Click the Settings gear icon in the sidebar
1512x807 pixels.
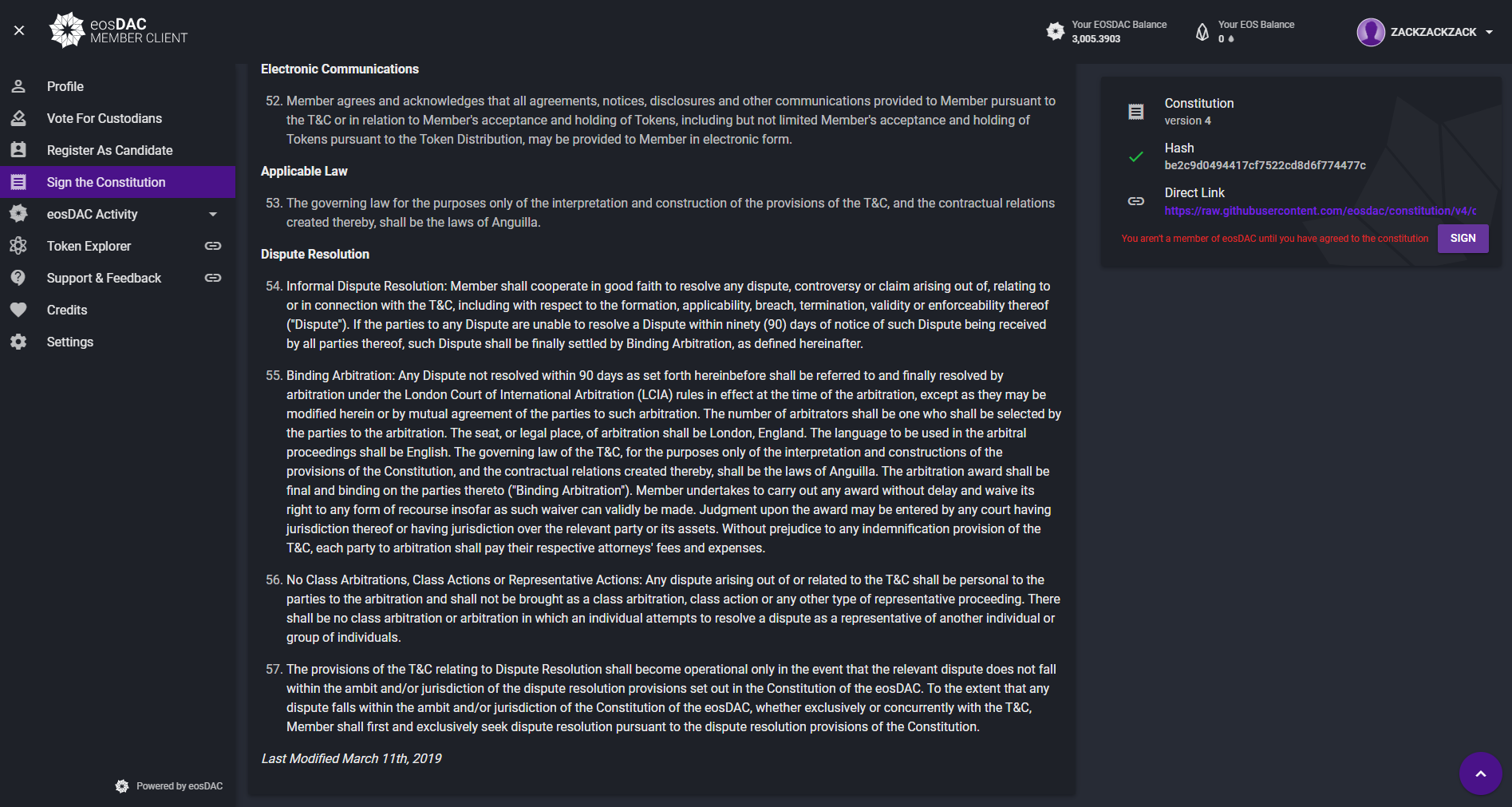pyautogui.click(x=18, y=342)
